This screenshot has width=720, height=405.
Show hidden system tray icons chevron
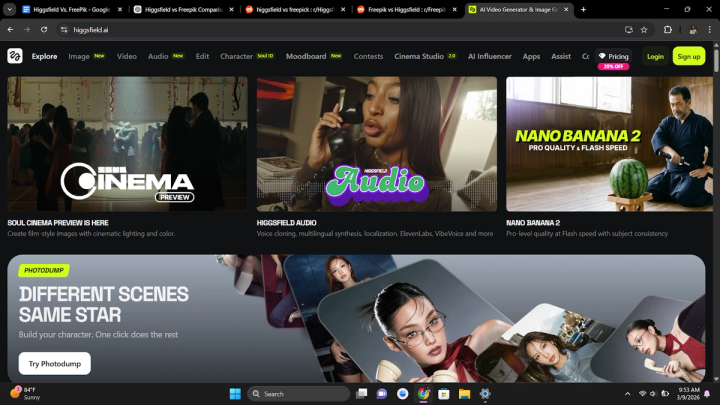tap(627, 394)
